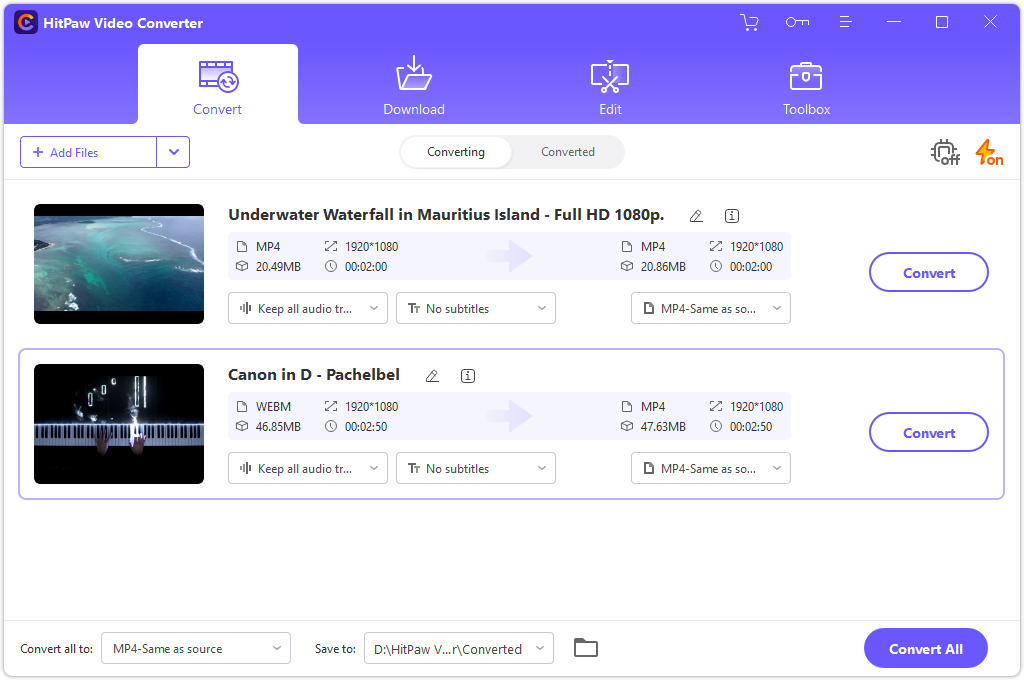Open audio track dropdown for Underwater Waterfall
This screenshot has width=1024, height=680.
(308, 308)
